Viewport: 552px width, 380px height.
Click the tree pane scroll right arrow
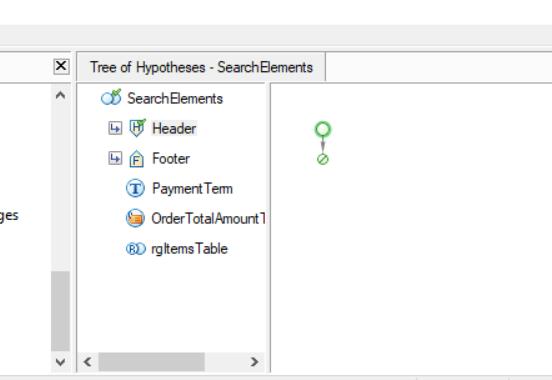pyautogui.click(x=254, y=362)
